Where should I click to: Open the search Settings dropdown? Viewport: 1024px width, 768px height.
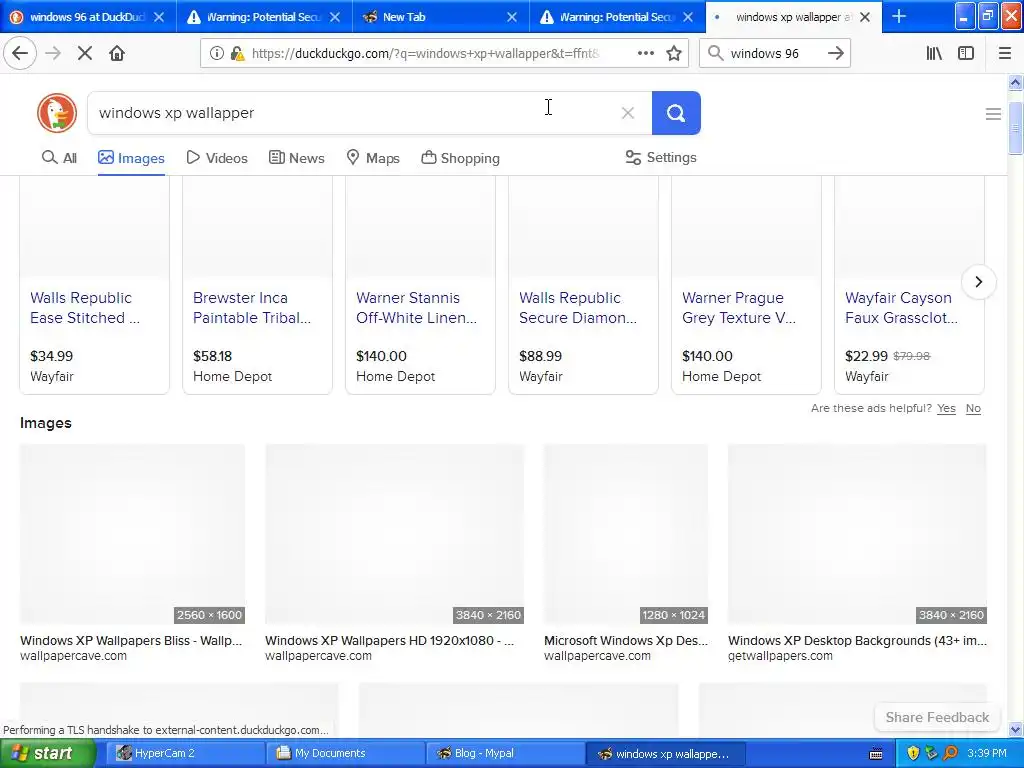point(661,157)
